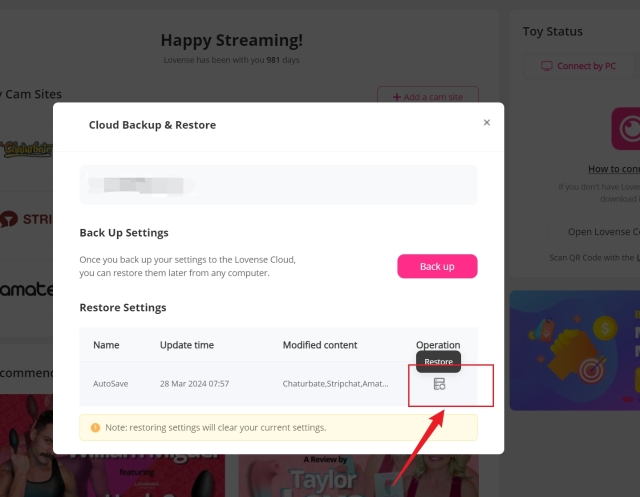Click the warning icon in restore note
Image resolution: width=640 pixels, height=497 pixels.
pyautogui.click(x=95, y=428)
